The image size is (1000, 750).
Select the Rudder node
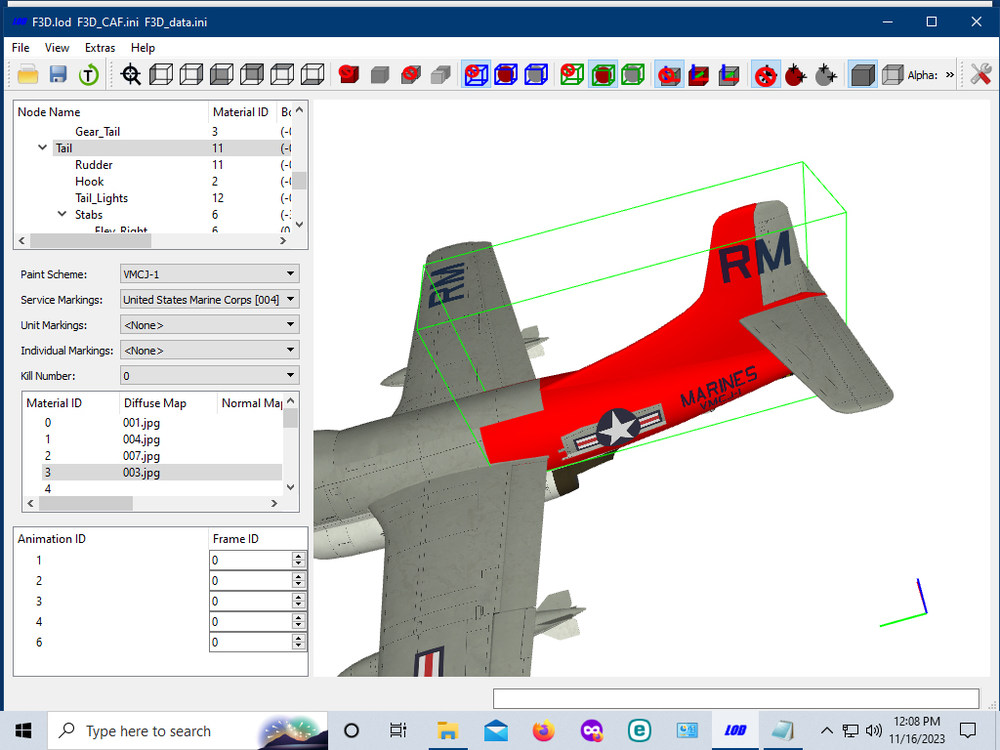pyautogui.click(x=94, y=165)
